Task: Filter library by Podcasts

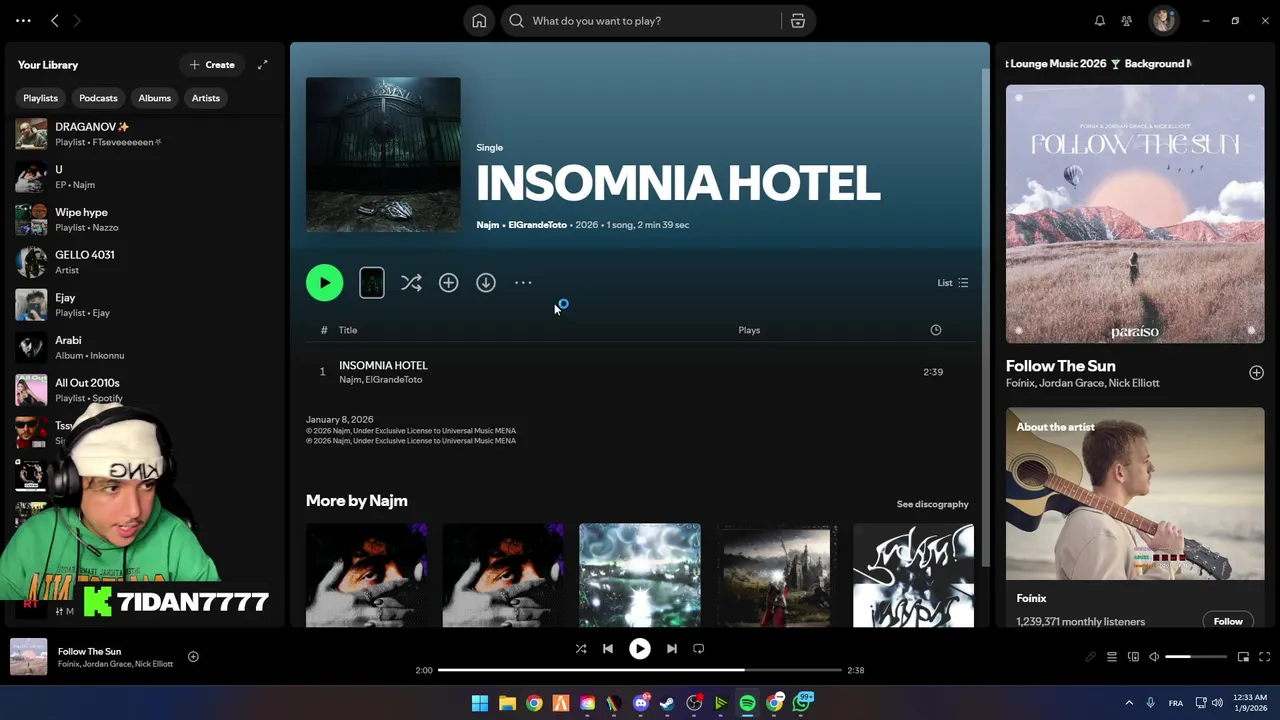Action: pos(98,98)
